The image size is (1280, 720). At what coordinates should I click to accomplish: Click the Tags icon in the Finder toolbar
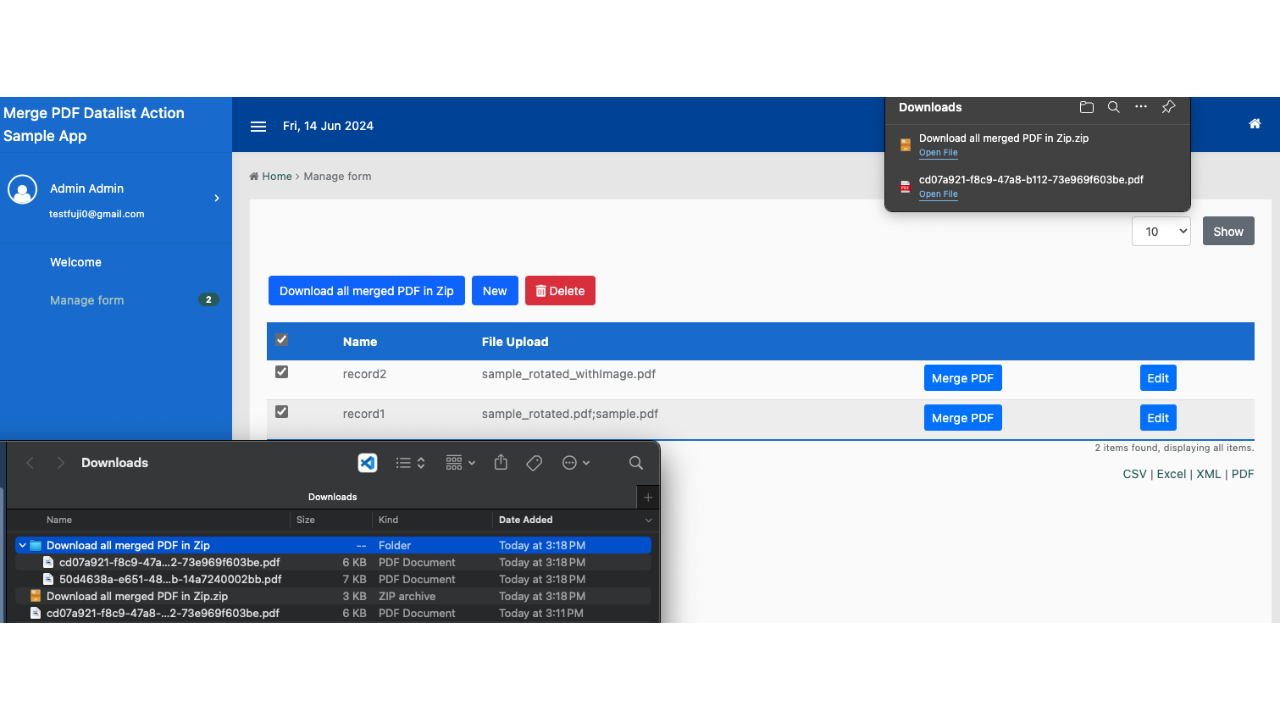[x=534, y=463]
